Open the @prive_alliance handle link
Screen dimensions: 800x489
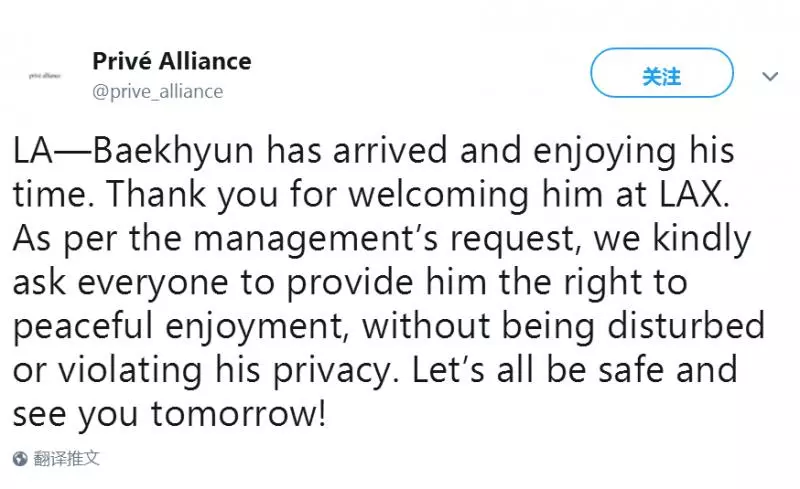pyautogui.click(x=158, y=91)
